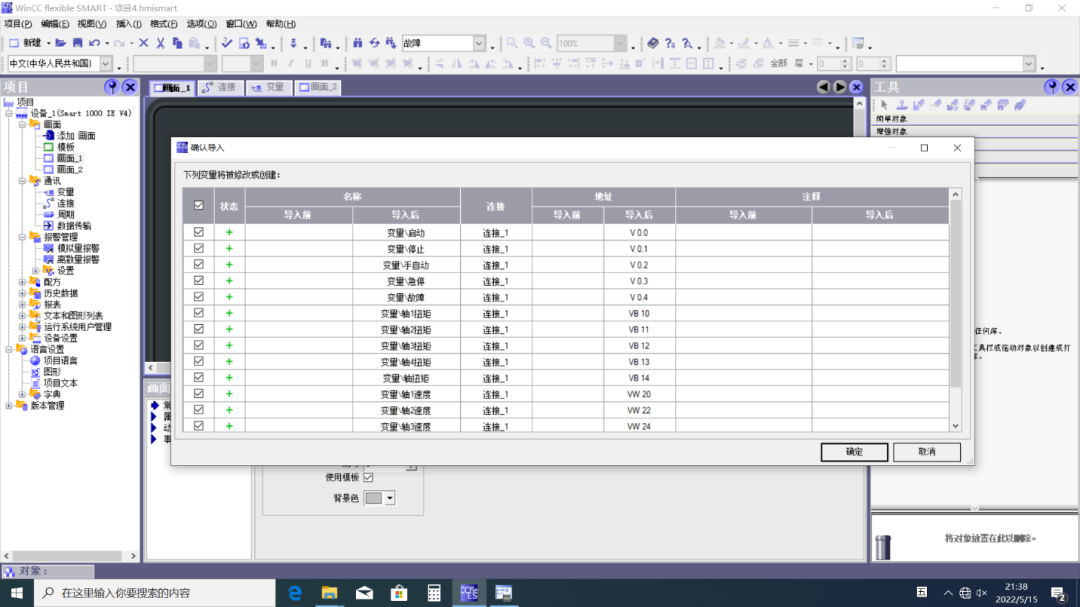The image size is (1080, 607).
Task: Collapse the 画面 folder in project tree
Action: [x=22, y=125]
